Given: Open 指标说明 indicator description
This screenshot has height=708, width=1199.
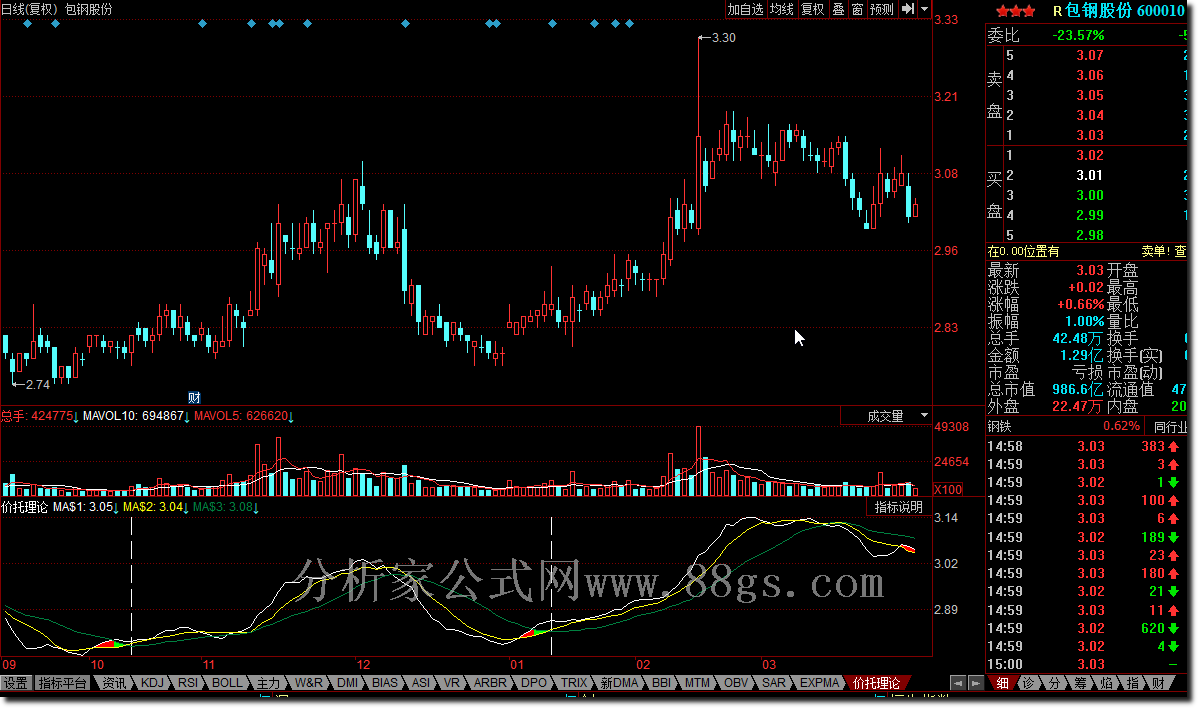Looking at the screenshot, I should 898,507.
